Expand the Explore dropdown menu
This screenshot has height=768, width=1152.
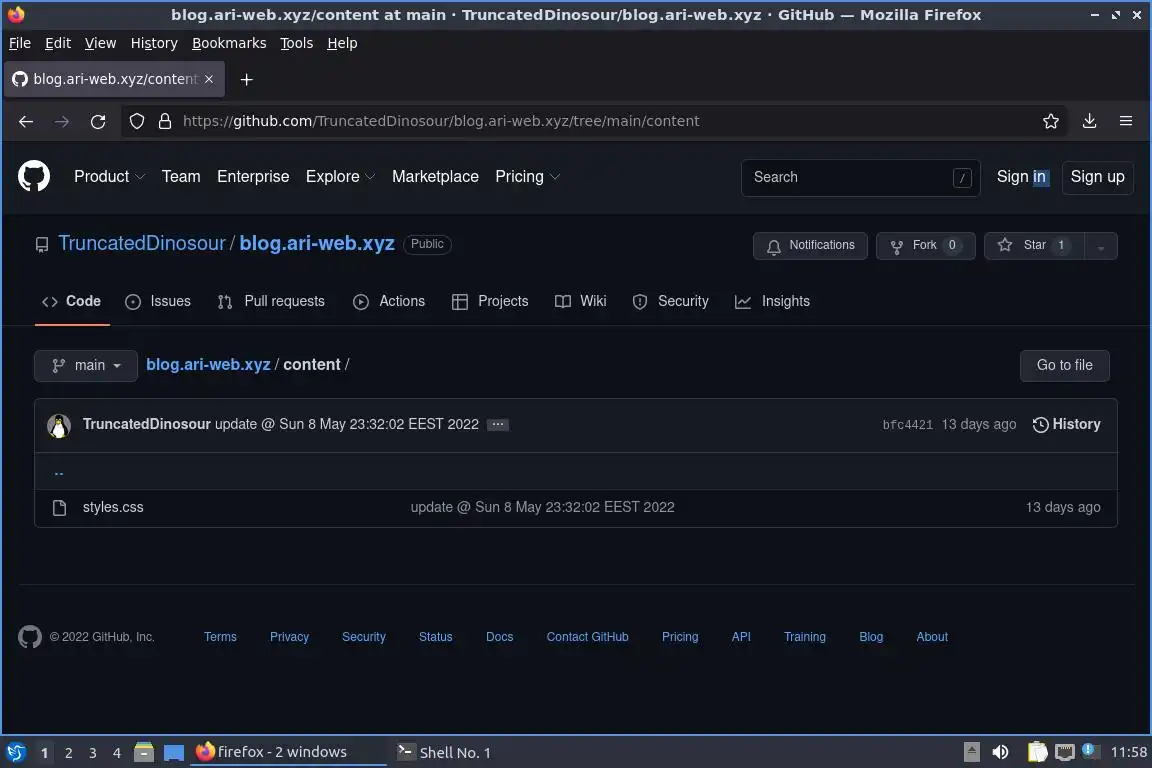click(x=340, y=177)
